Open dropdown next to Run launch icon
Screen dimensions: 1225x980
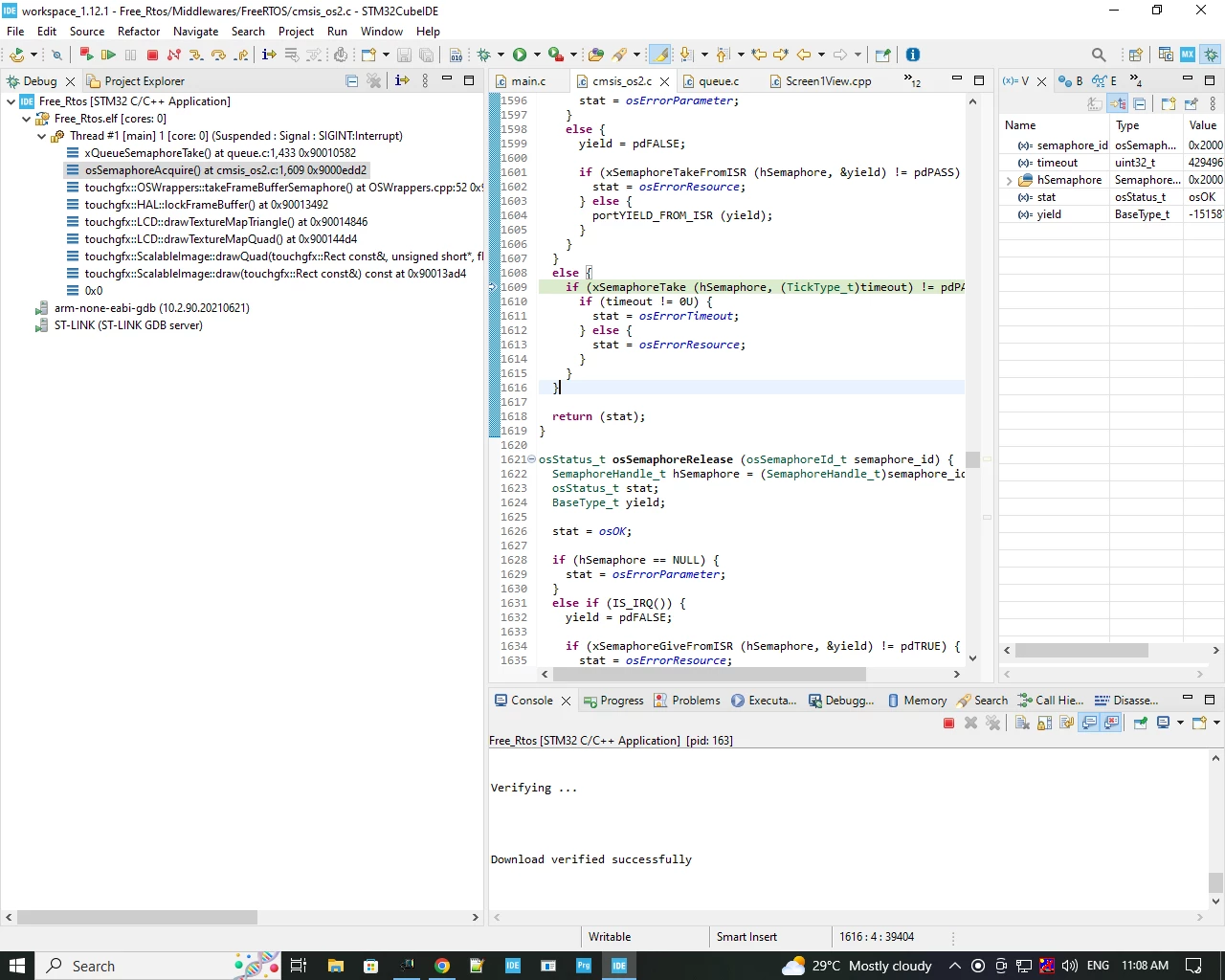click(537, 55)
